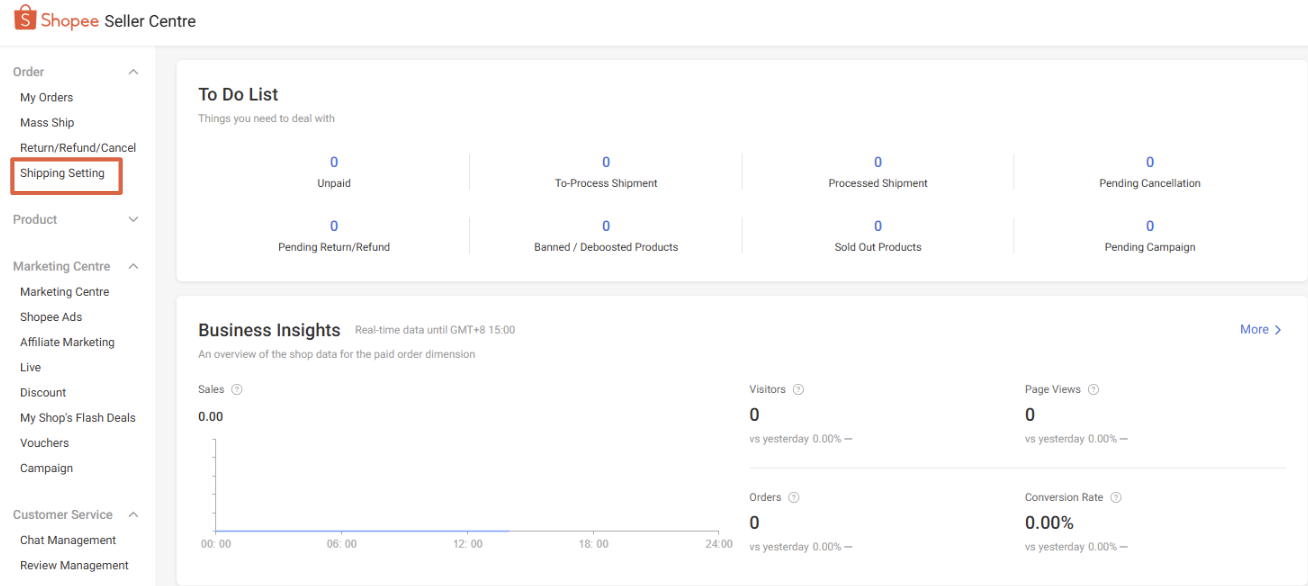1308x586 pixels.
Task: Open My Orders in the sidebar
Action: pyautogui.click(x=47, y=97)
